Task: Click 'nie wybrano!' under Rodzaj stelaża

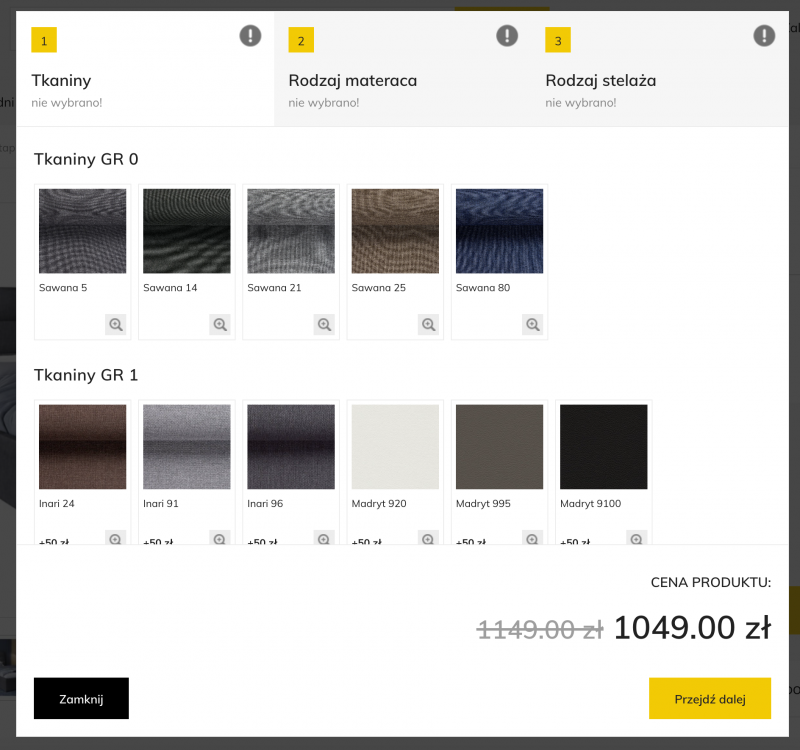Action: pyautogui.click(x=581, y=103)
